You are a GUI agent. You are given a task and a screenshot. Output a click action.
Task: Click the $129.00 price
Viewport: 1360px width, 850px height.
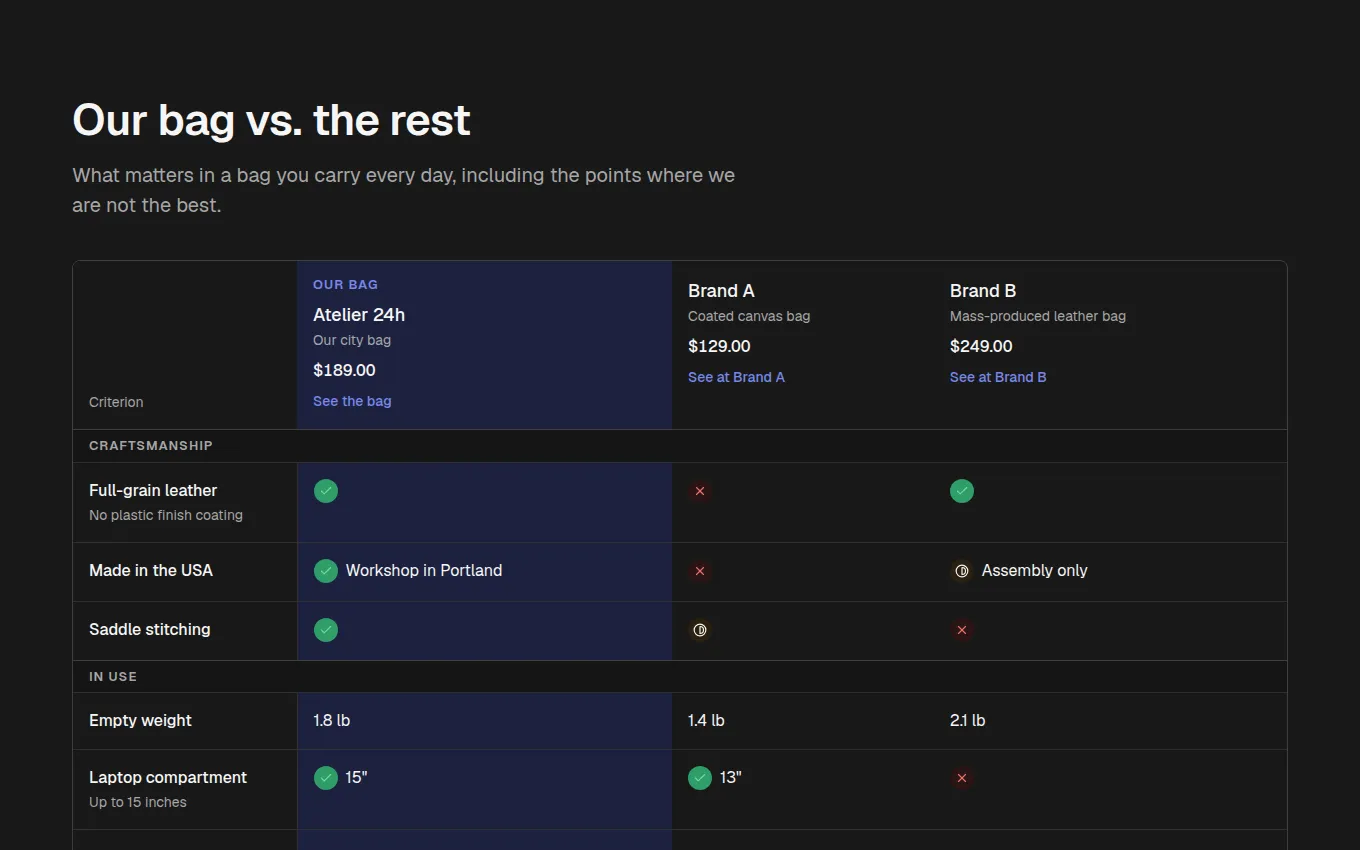(719, 346)
